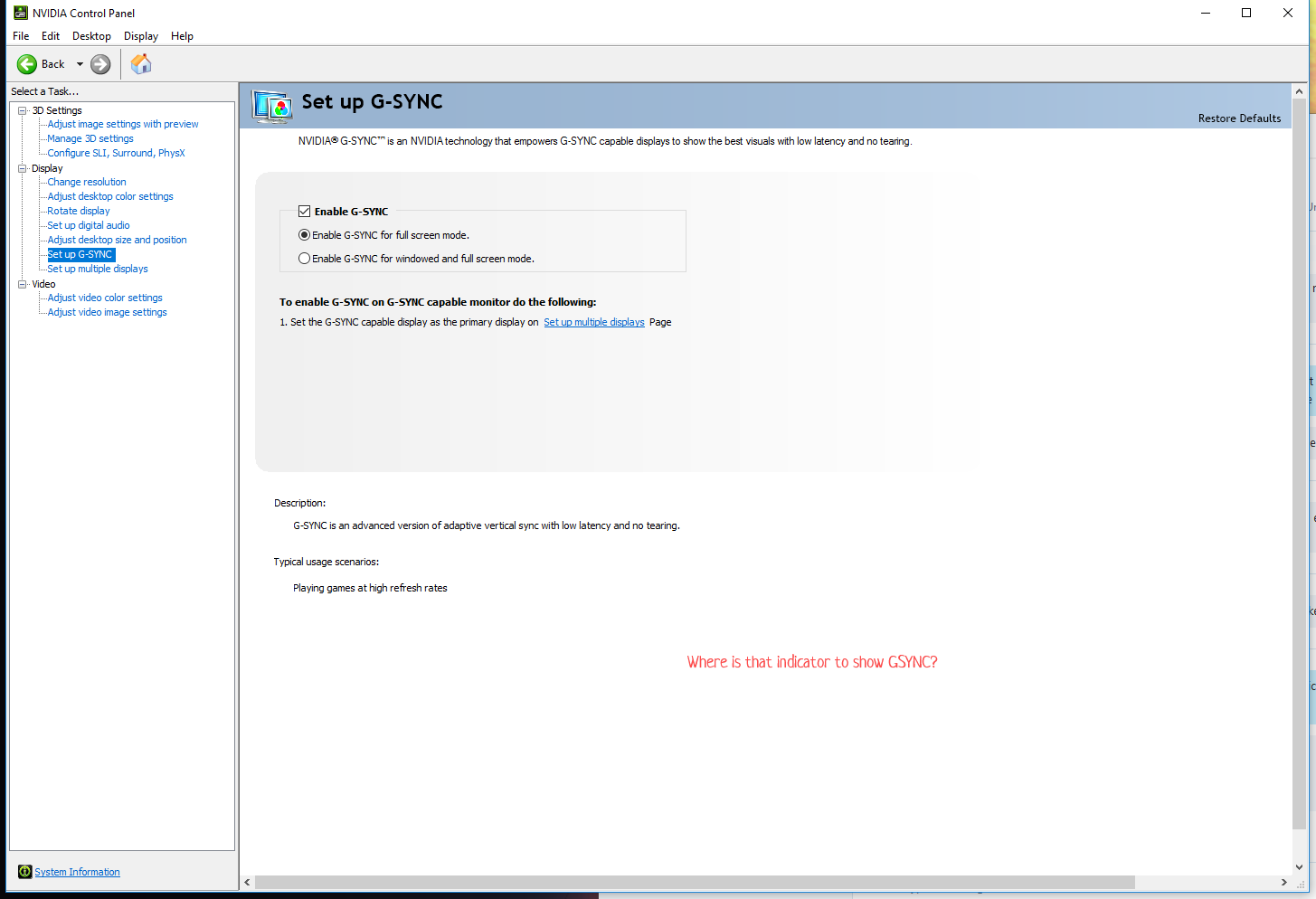Click the horizontal scrollbar left arrow

pyautogui.click(x=247, y=882)
